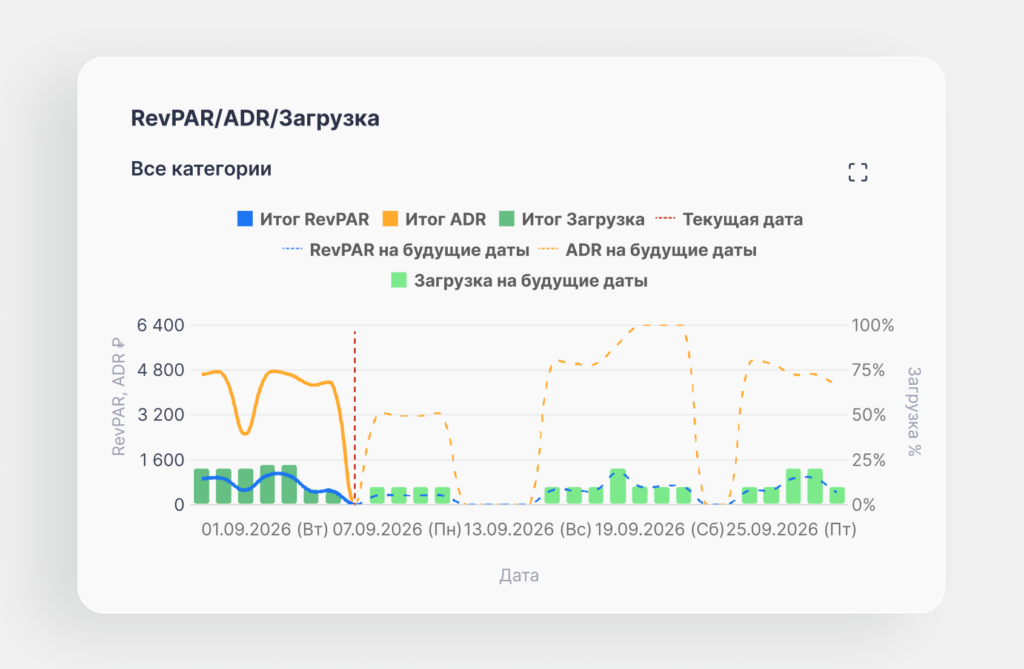The image size is (1024, 669).
Task: Toggle Загрузка на будущие даты legend entry
Action: point(519,280)
